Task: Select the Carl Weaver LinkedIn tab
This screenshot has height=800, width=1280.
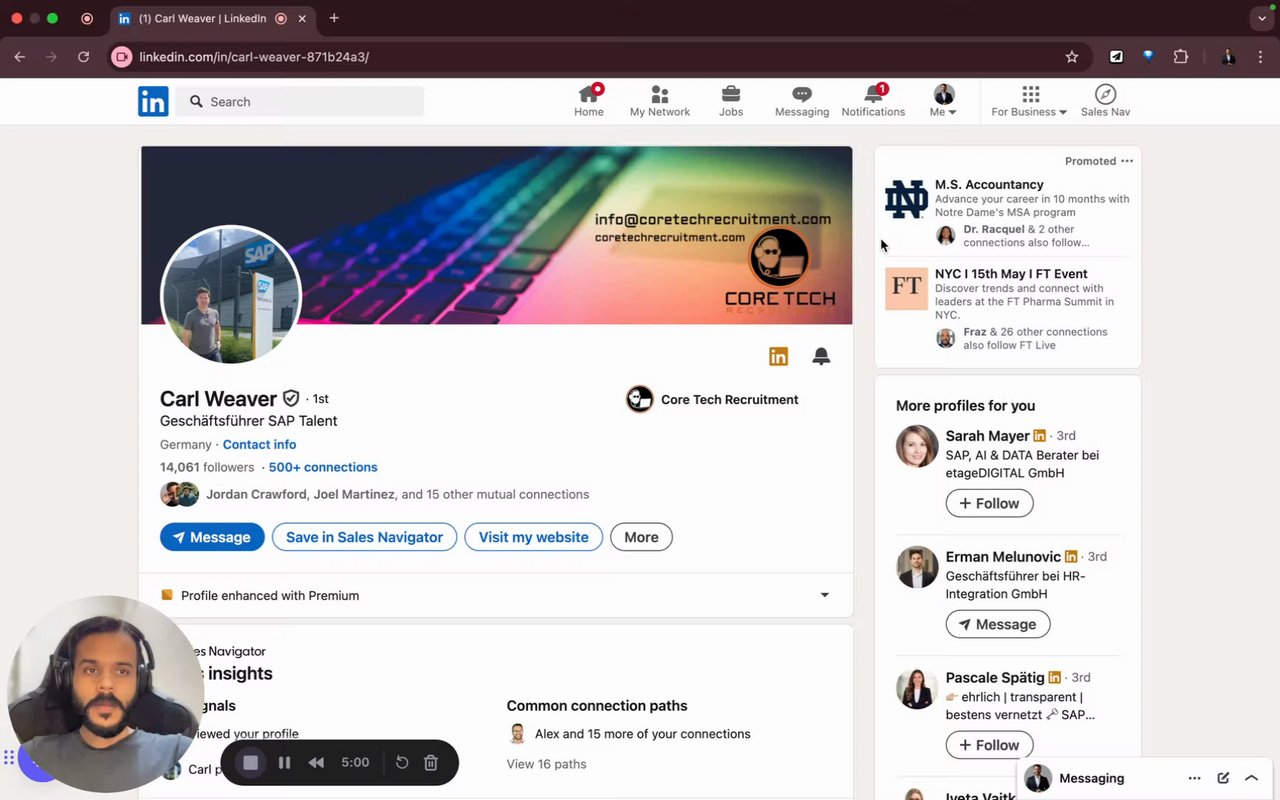Action: (210, 18)
